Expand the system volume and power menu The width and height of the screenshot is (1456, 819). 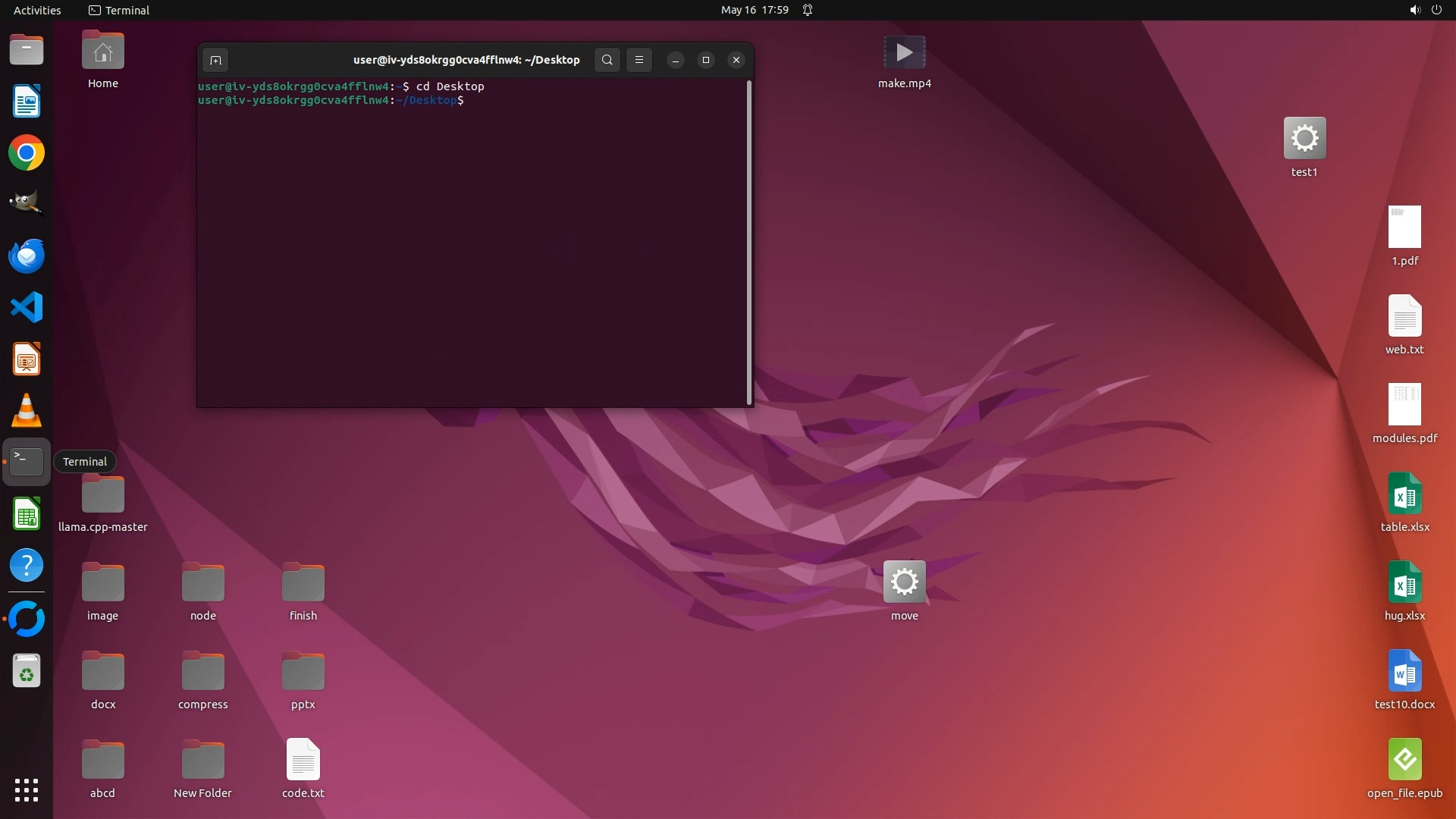(1425, 10)
